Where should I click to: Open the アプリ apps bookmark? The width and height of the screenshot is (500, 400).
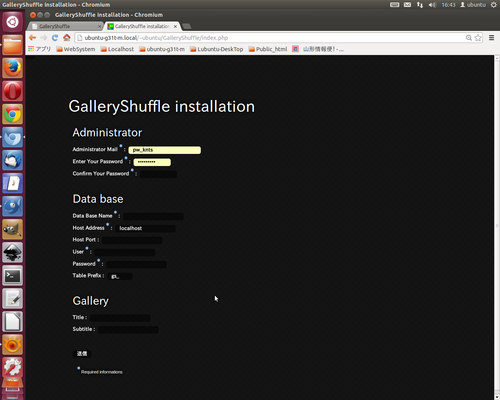point(40,49)
